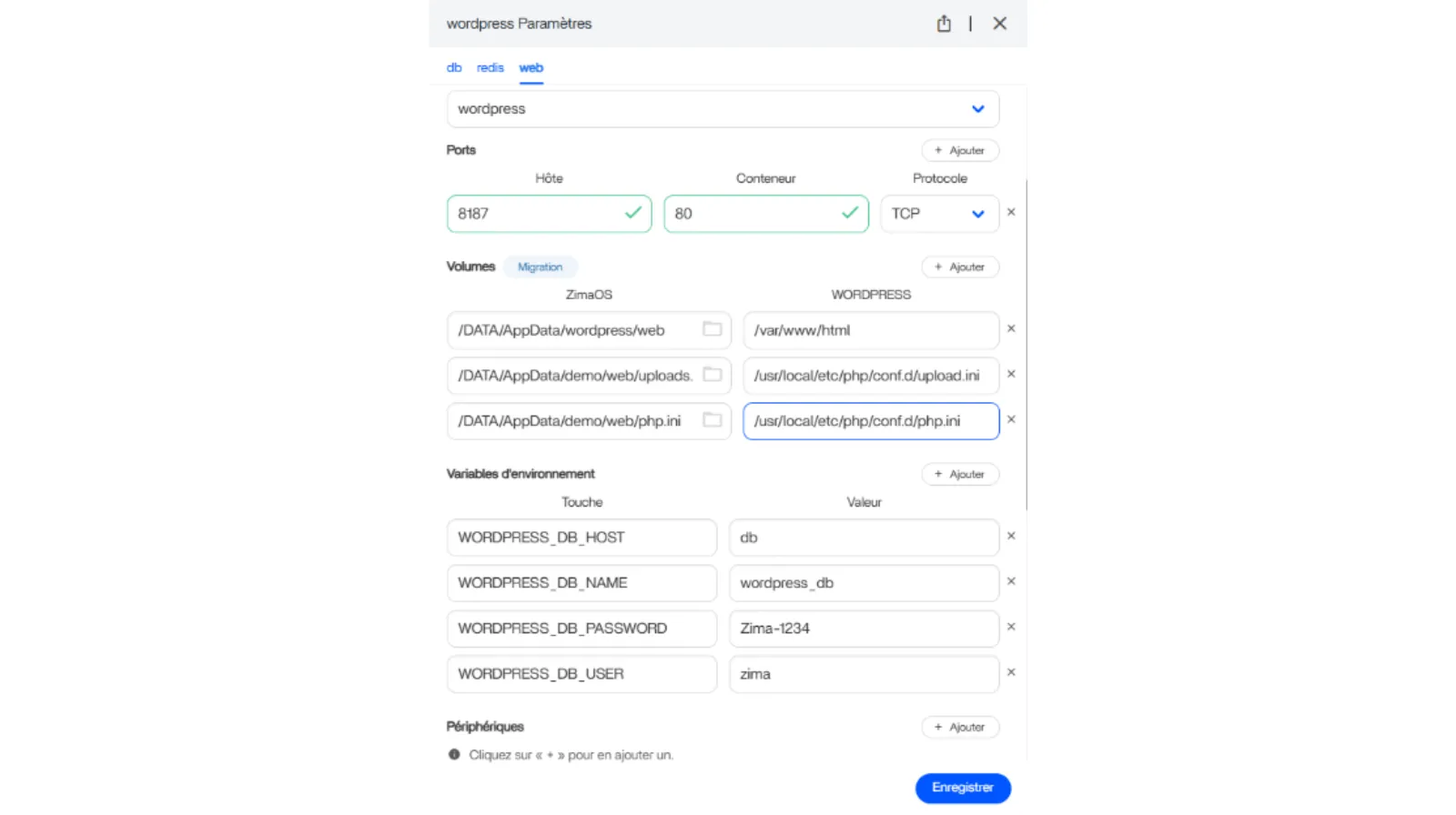The height and width of the screenshot is (815, 1456).
Task: Switch to the redis tab
Action: (490, 68)
